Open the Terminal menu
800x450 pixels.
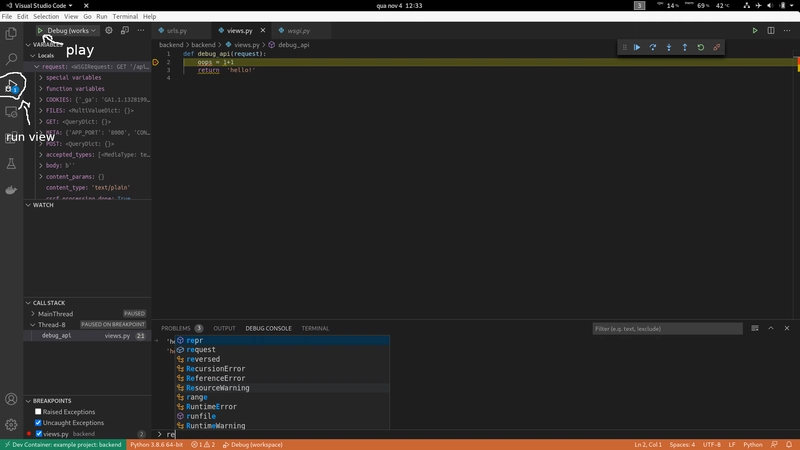(126, 17)
